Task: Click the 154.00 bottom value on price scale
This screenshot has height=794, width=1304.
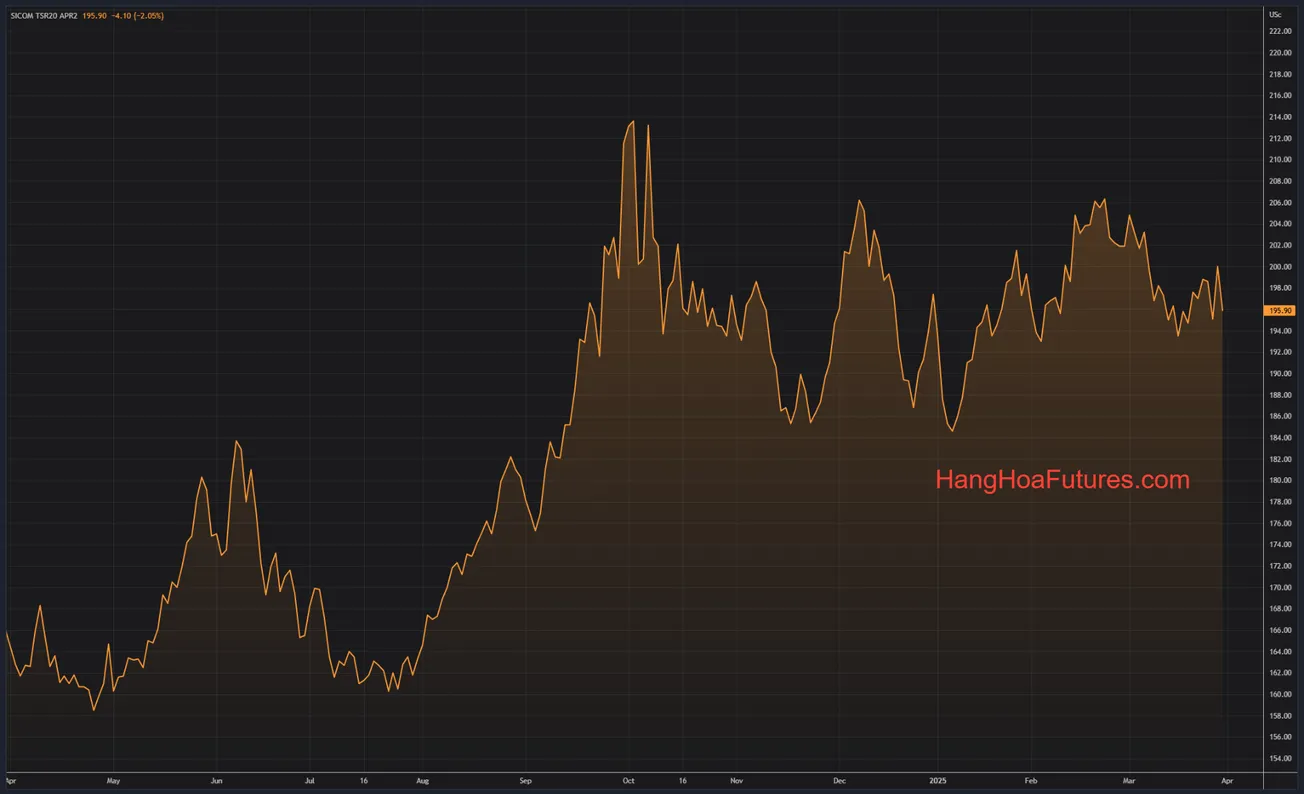Action: (x=1279, y=759)
